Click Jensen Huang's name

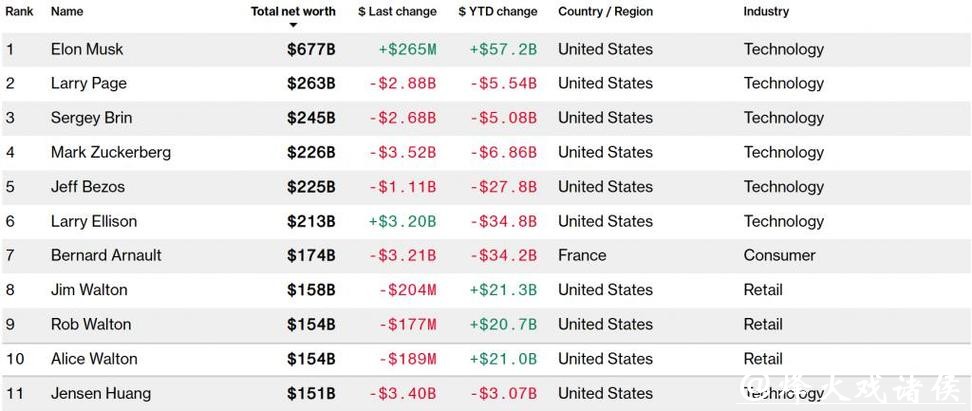click(x=100, y=393)
